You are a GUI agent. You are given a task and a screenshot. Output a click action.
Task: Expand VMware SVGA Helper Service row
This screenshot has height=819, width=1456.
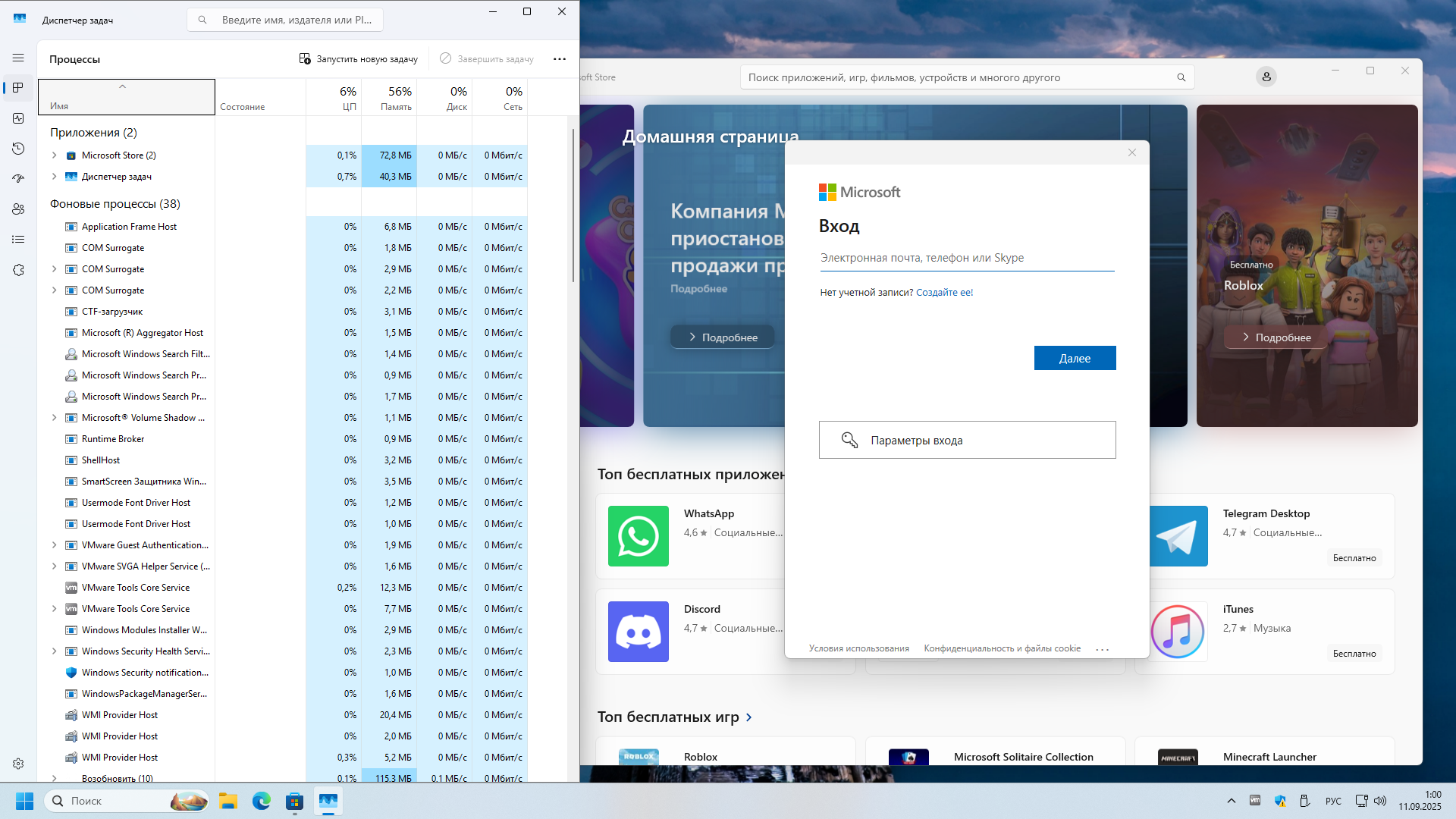coord(54,566)
